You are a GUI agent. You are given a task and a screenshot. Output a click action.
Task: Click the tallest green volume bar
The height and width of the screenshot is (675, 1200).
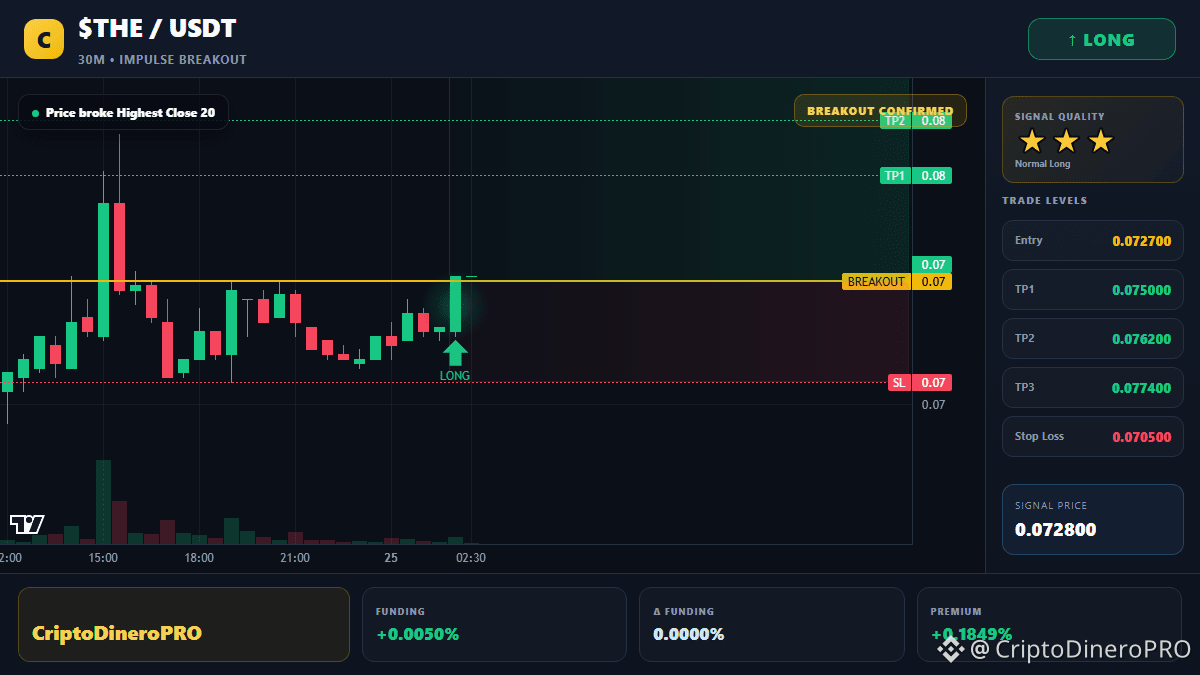[103, 502]
